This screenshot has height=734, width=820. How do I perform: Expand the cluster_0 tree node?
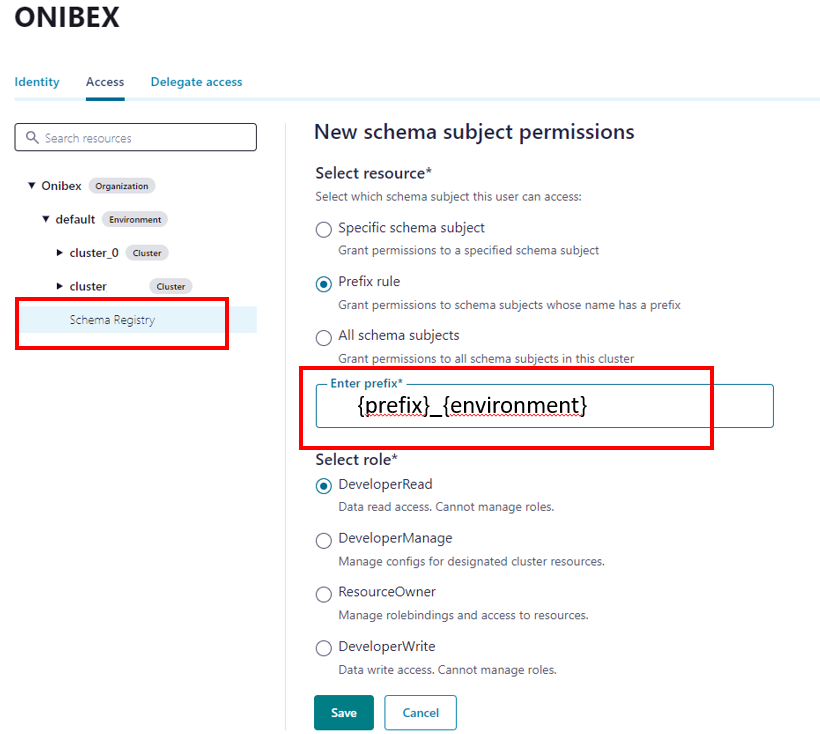click(60, 253)
